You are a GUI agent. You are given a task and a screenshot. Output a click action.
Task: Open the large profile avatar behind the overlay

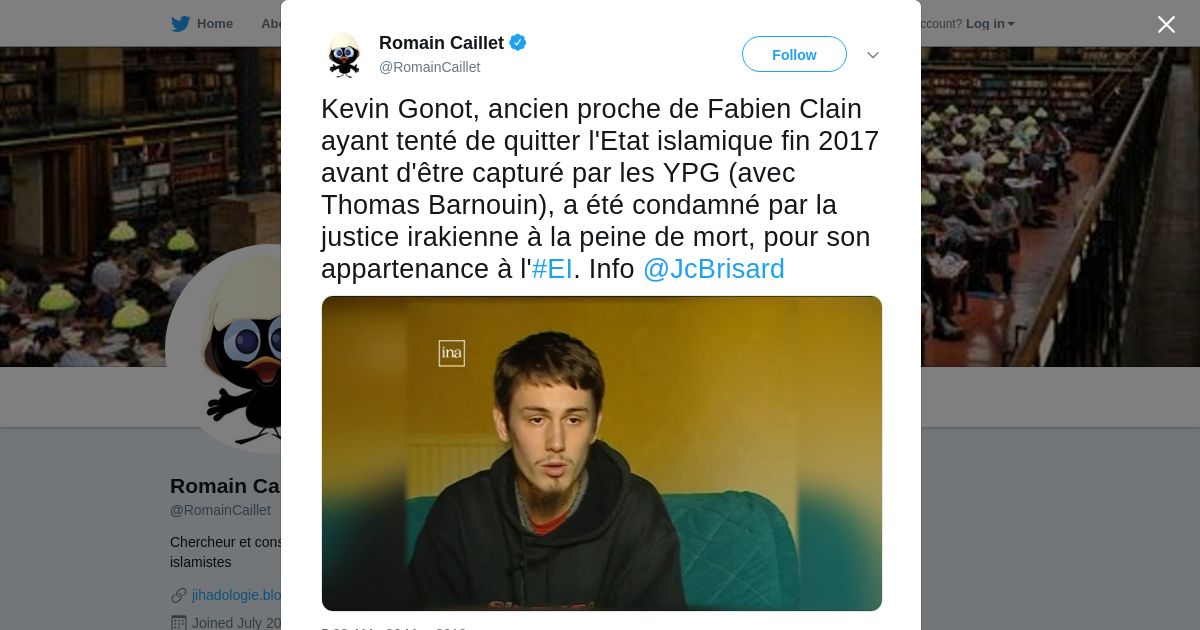[x=225, y=348]
